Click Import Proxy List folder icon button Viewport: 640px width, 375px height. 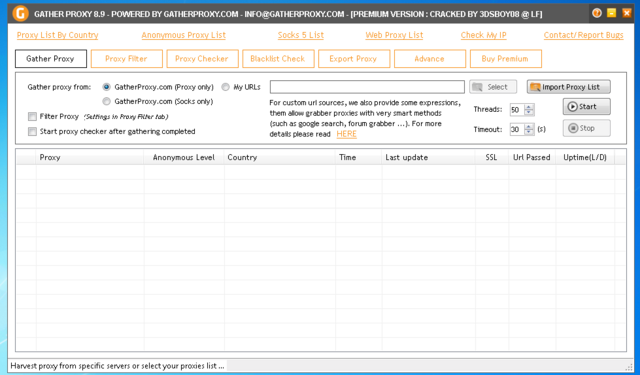(x=569, y=87)
